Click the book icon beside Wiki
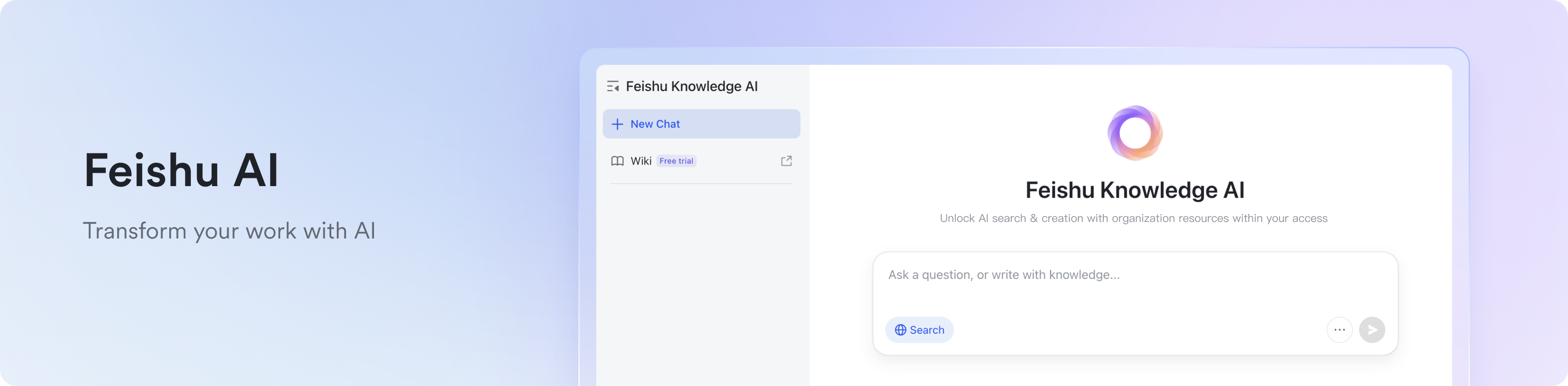 617,161
